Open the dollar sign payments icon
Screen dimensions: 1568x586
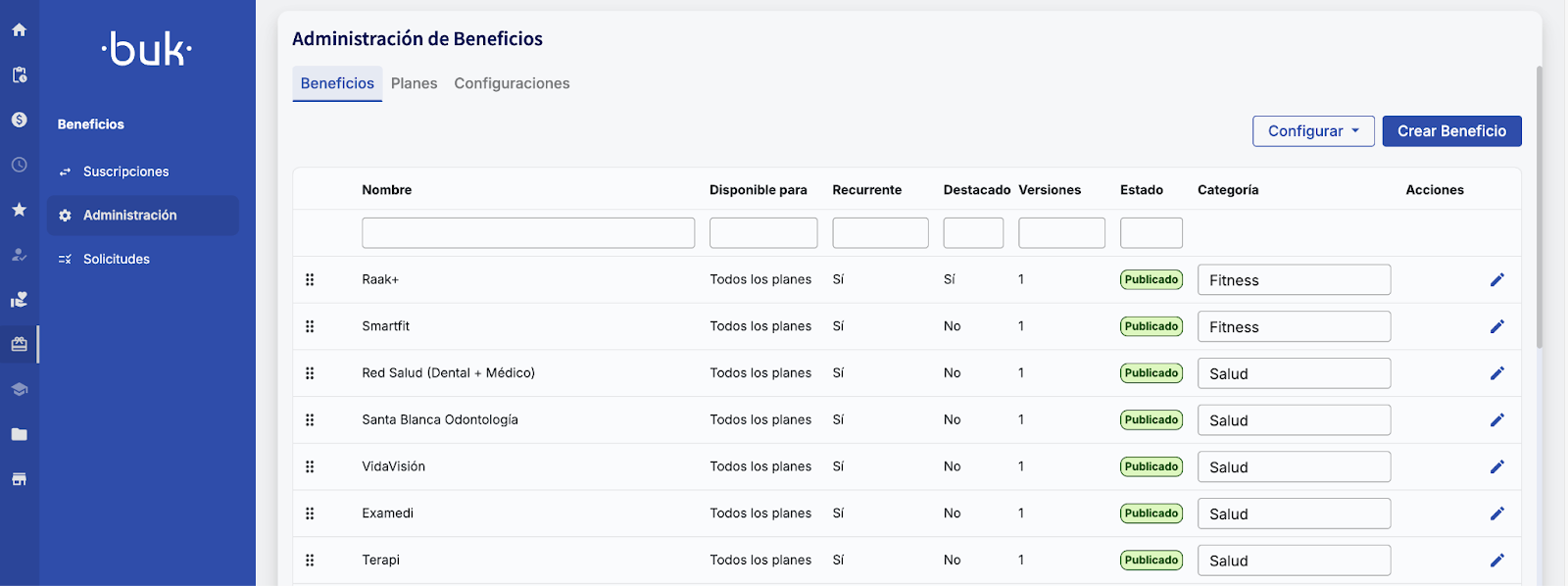(x=19, y=120)
